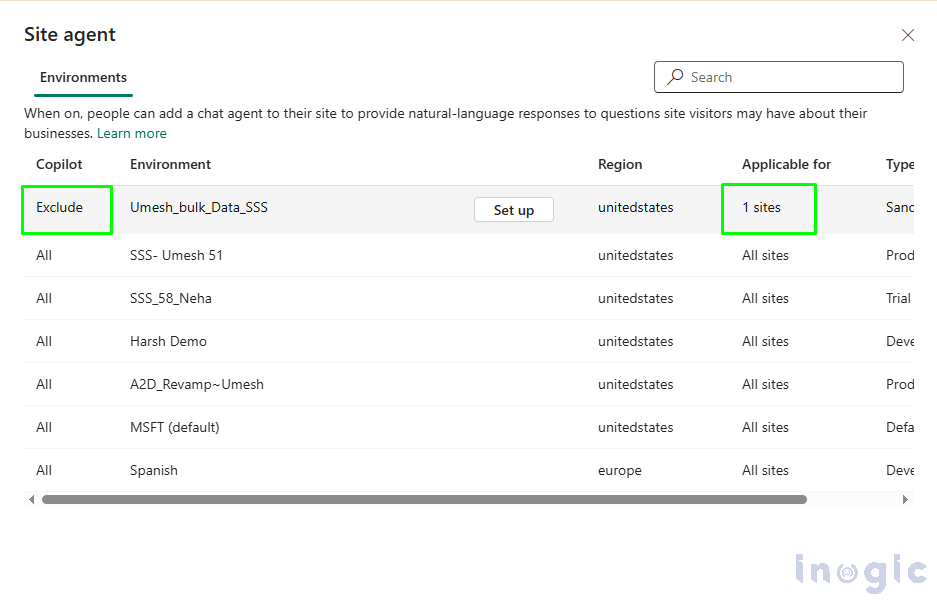Select the MSFT (default) environment

click(x=174, y=427)
